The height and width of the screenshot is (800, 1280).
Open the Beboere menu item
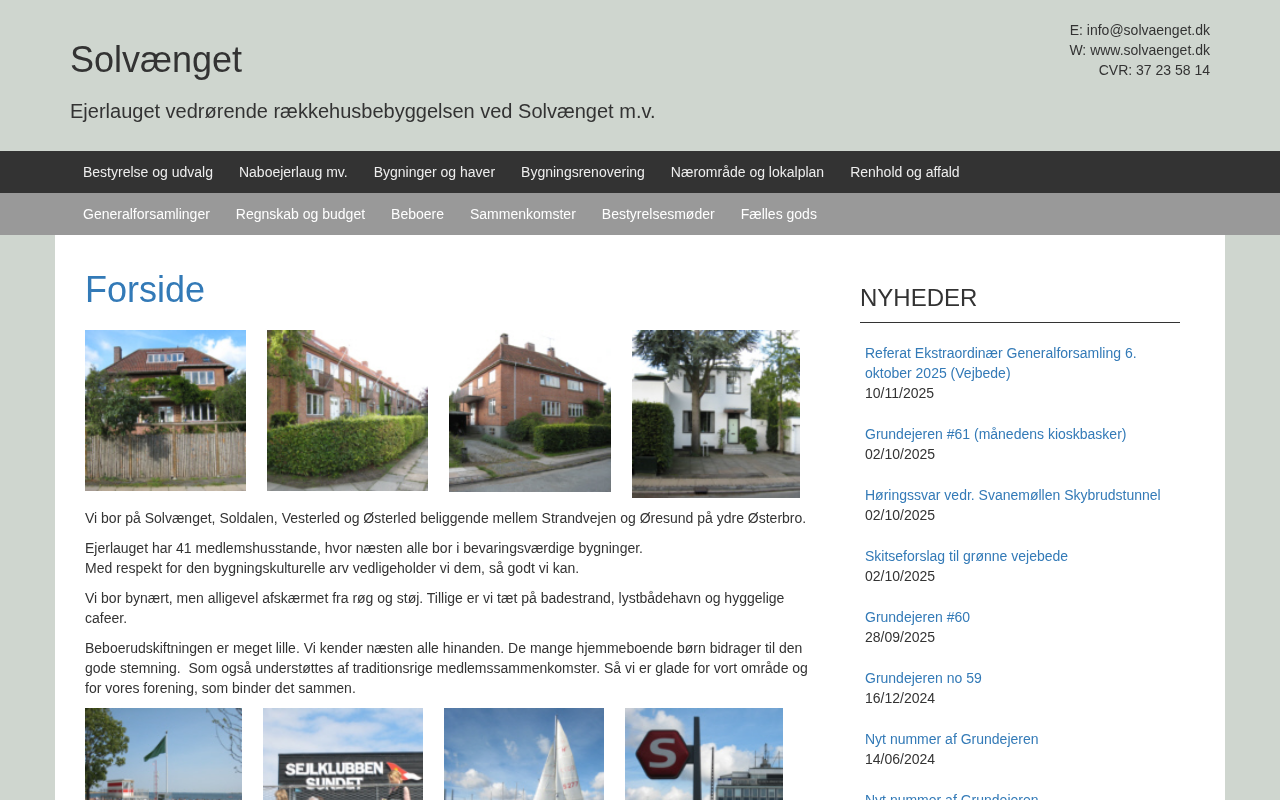coord(417,214)
